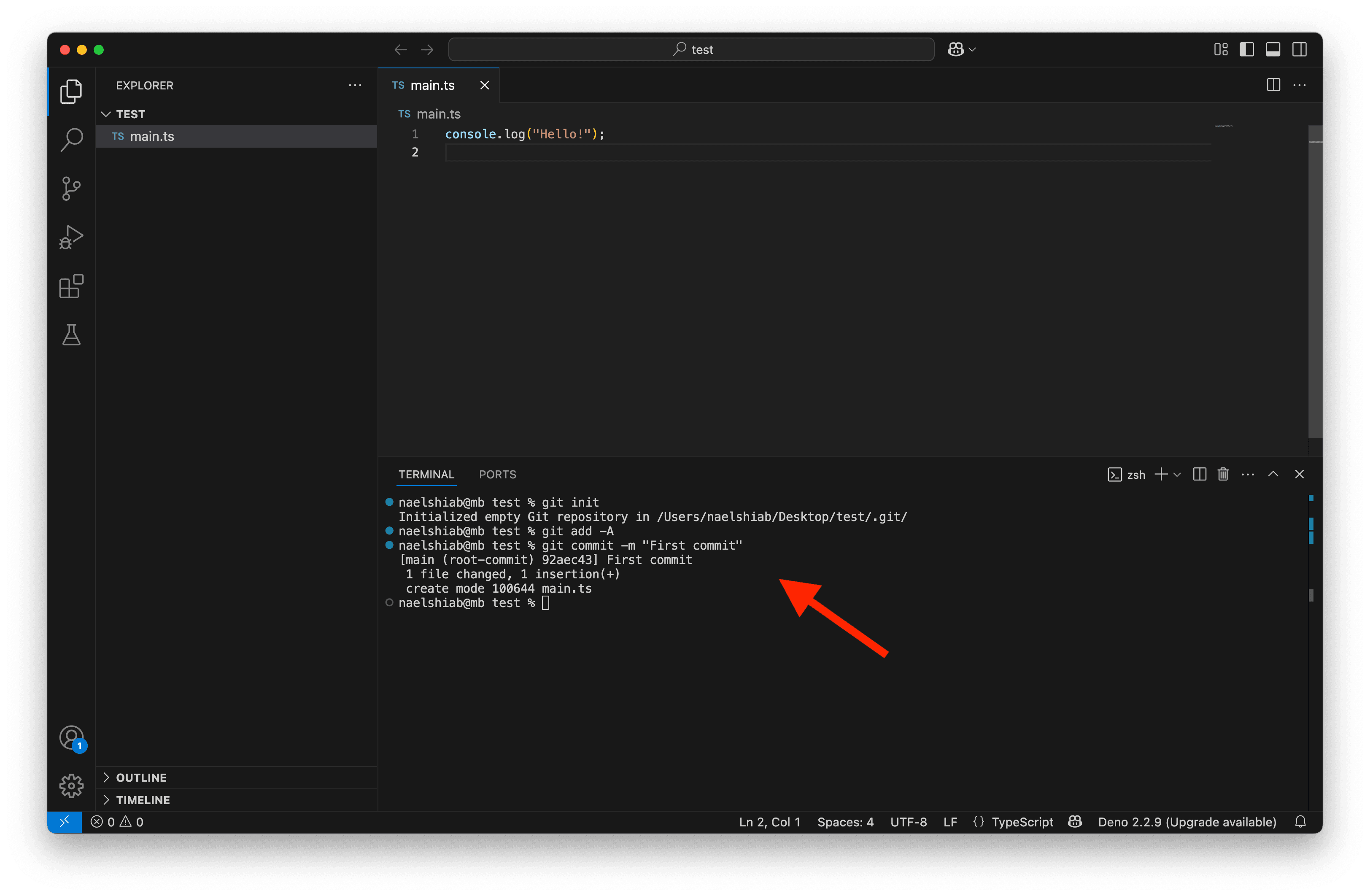Viewport: 1370px width, 896px height.
Task: Open terminal panel more actions
Action: [1247, 475]
